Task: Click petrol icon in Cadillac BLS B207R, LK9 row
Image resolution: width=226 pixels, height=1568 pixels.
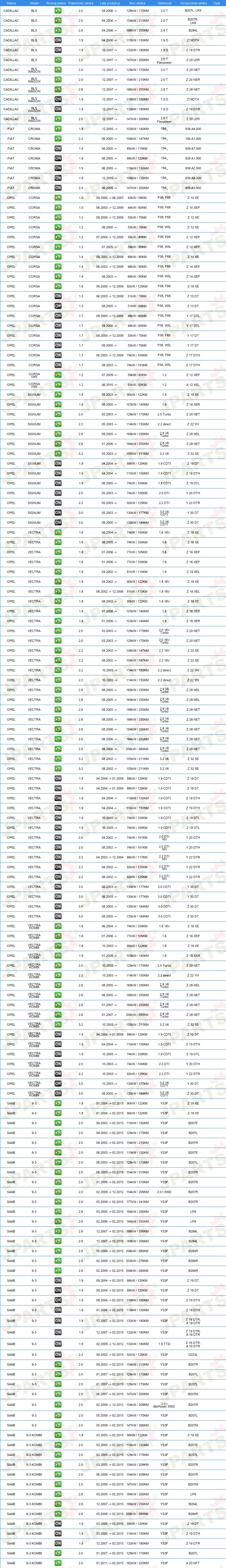Action: (x=58, y=21)
